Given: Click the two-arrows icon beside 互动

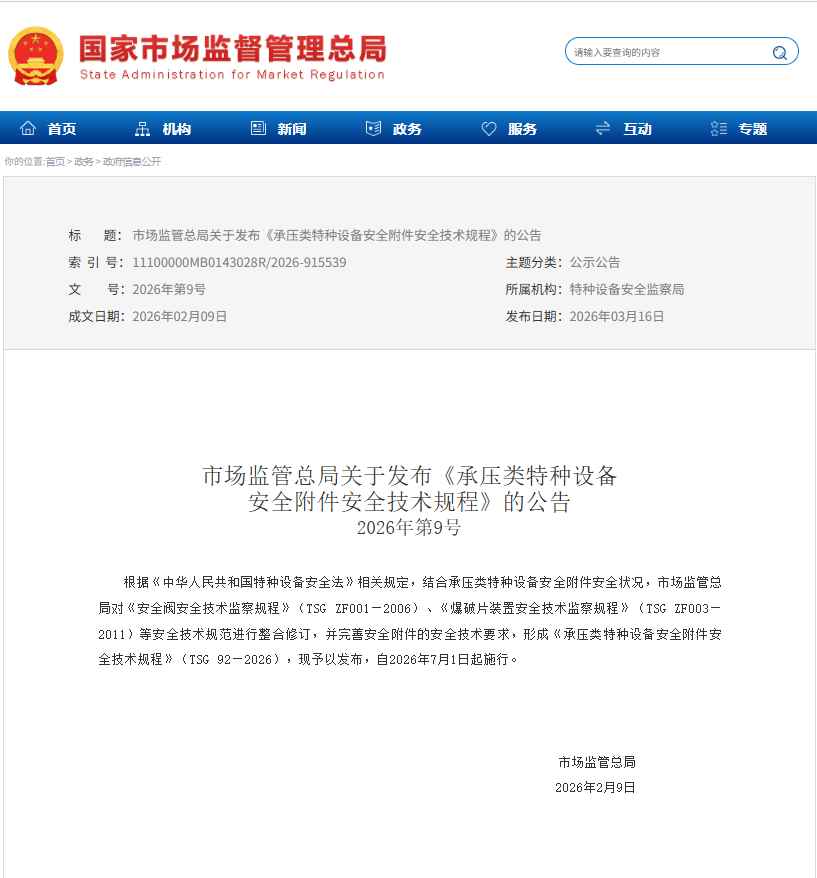Looking at the screenshot, I should coord(603,128).
